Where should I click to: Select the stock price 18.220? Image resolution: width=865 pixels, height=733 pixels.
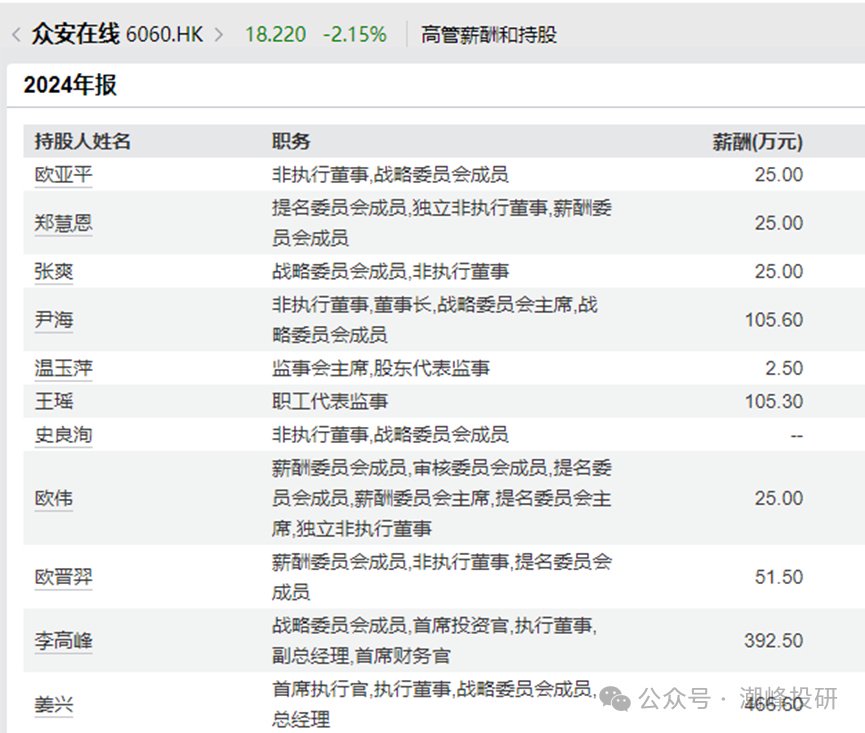click(275, 35)
